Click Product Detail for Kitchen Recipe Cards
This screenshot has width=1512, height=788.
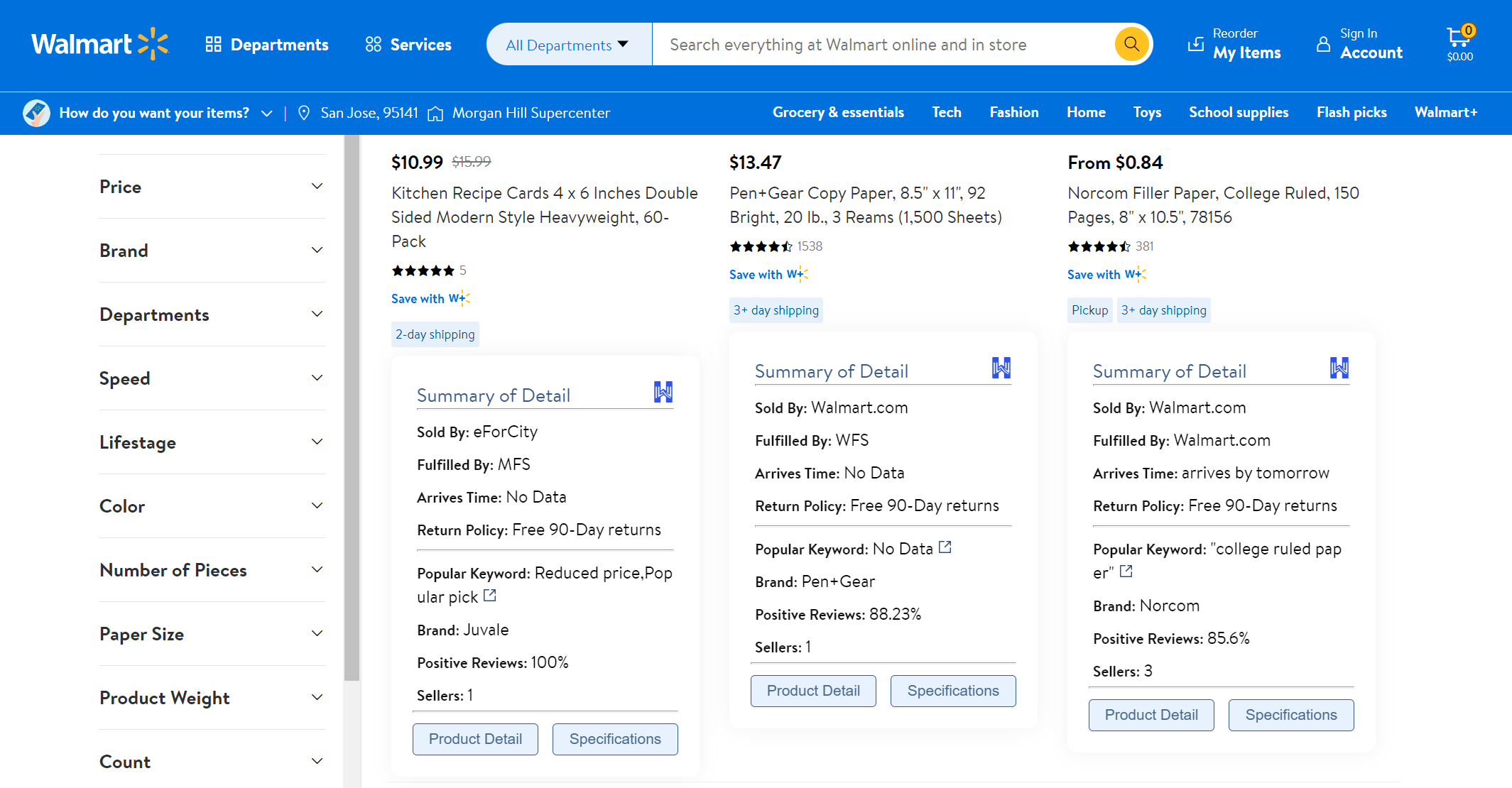coord(475,739)
